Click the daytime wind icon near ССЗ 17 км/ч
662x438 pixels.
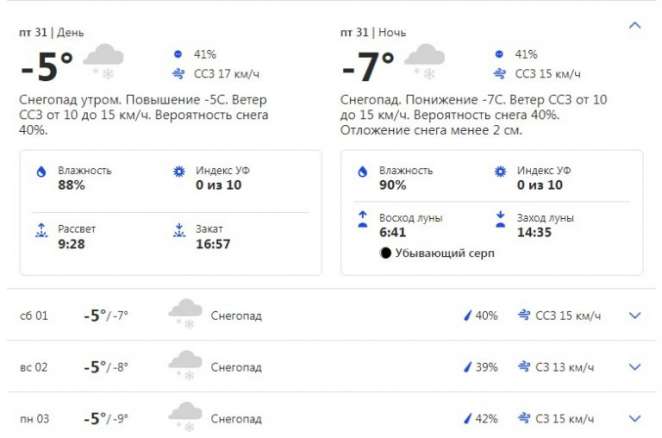tap(179, 74)
